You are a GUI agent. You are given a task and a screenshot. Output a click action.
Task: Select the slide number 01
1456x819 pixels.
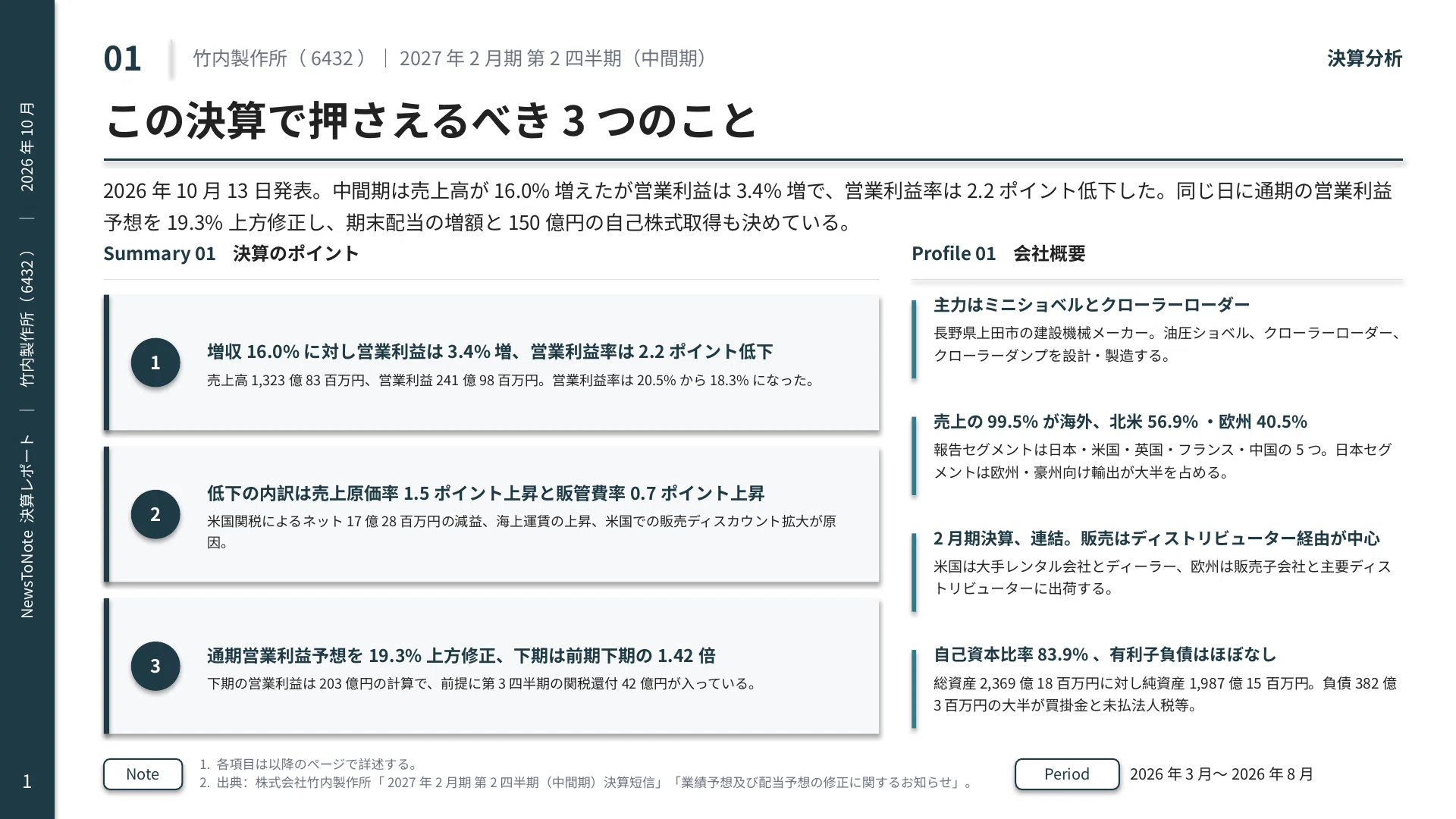(x=123, y=59)
